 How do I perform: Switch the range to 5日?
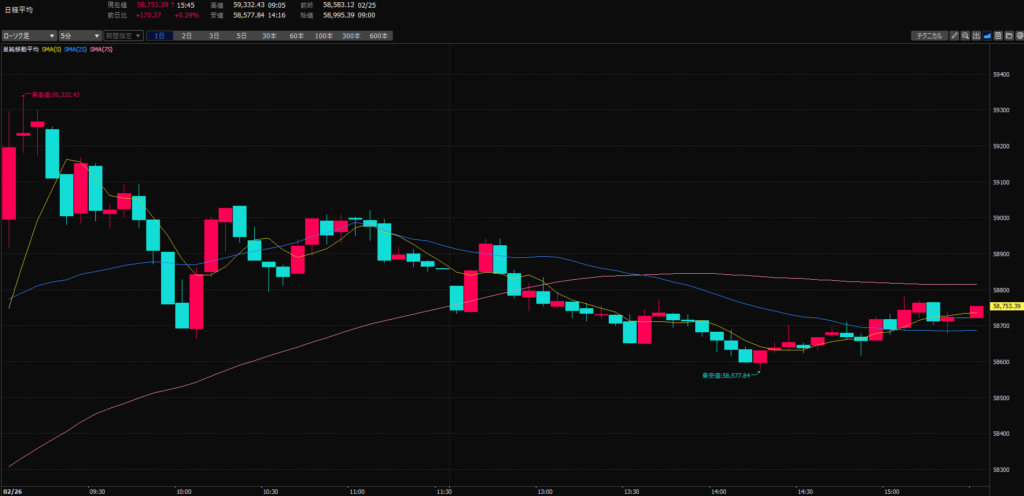(x=241, y=36)
